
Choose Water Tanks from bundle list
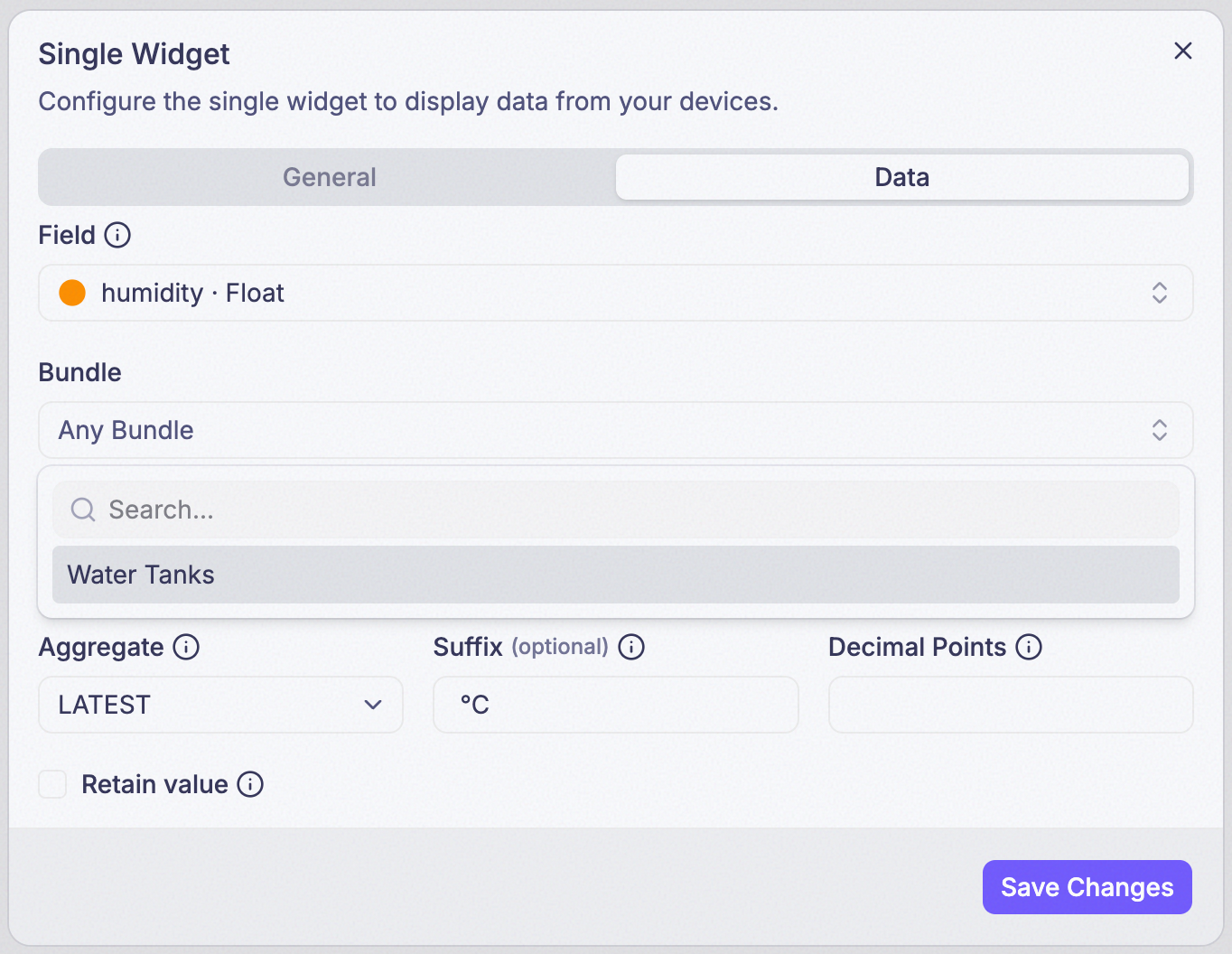(616, 575)
